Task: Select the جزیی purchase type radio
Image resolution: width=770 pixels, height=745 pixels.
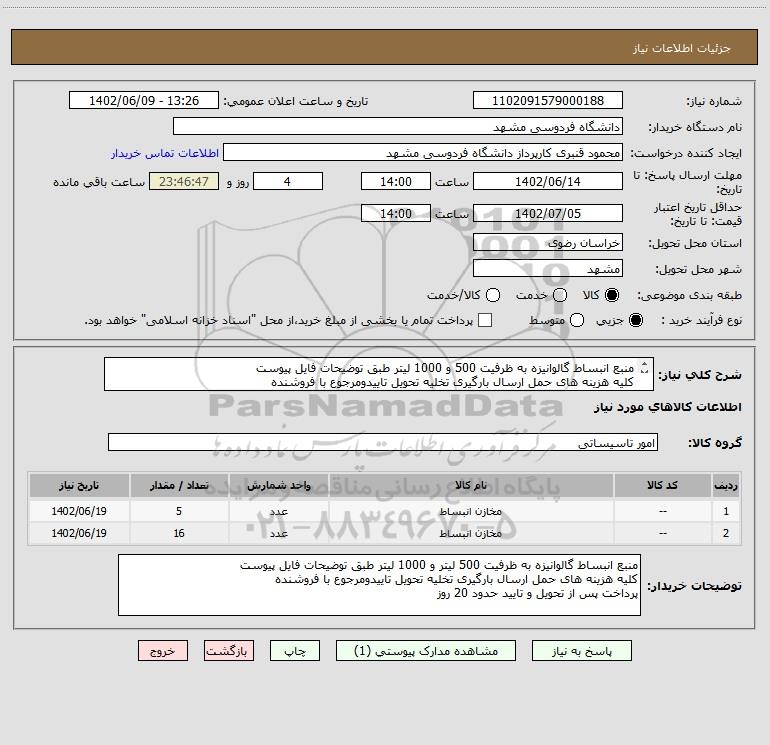Action: [636, 320]
